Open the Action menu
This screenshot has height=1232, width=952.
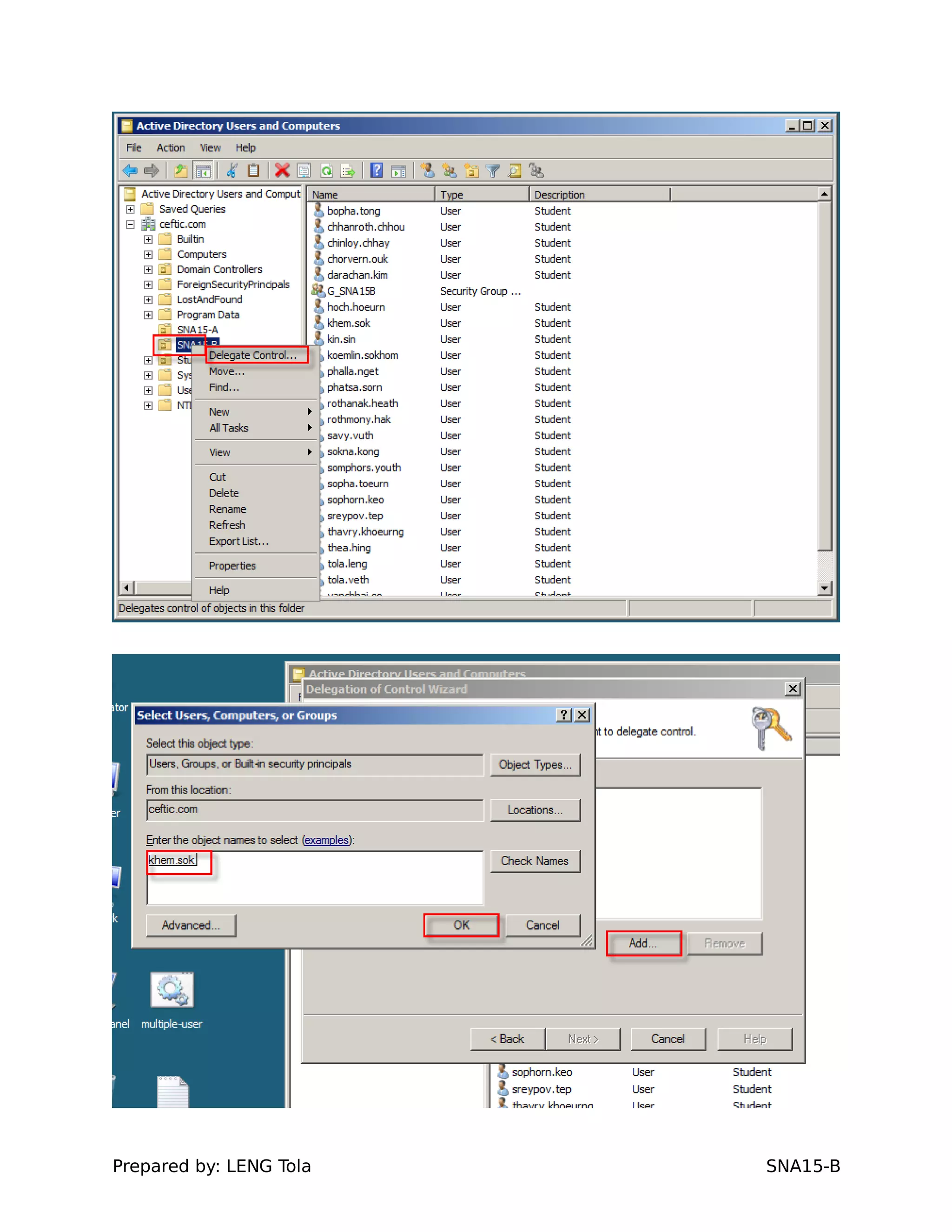[170, 148]
